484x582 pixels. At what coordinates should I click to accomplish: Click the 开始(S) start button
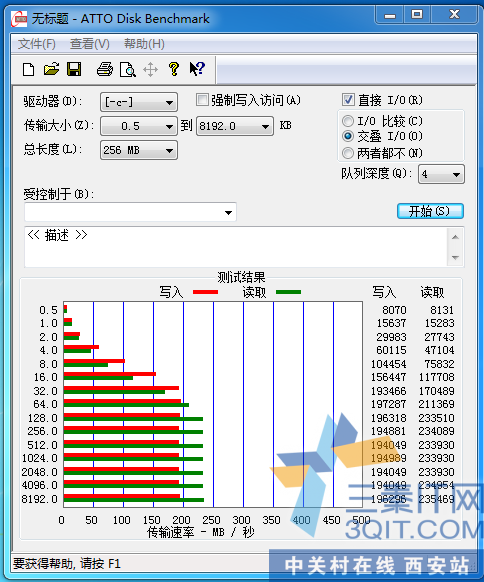(x=430, y=211)
